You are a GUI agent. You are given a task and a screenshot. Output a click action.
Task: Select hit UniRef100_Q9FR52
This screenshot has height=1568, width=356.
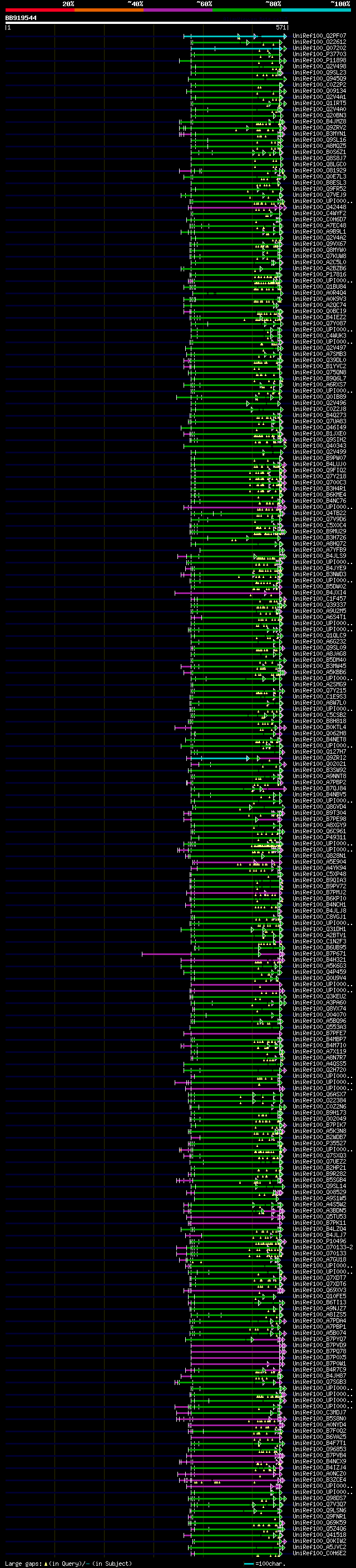319,189
